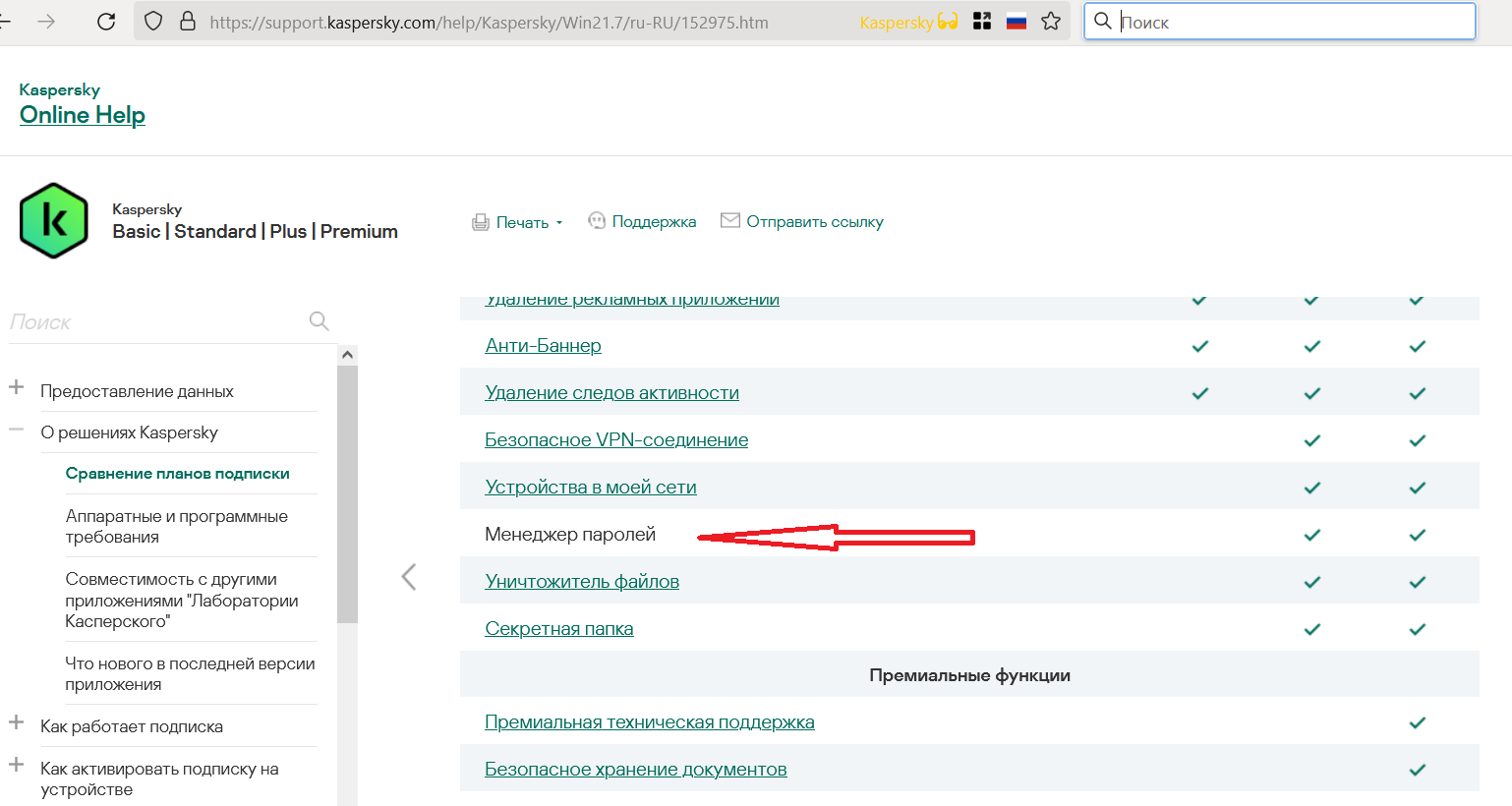Focus the sidebar Поиск input field

(x=157, y=322)
